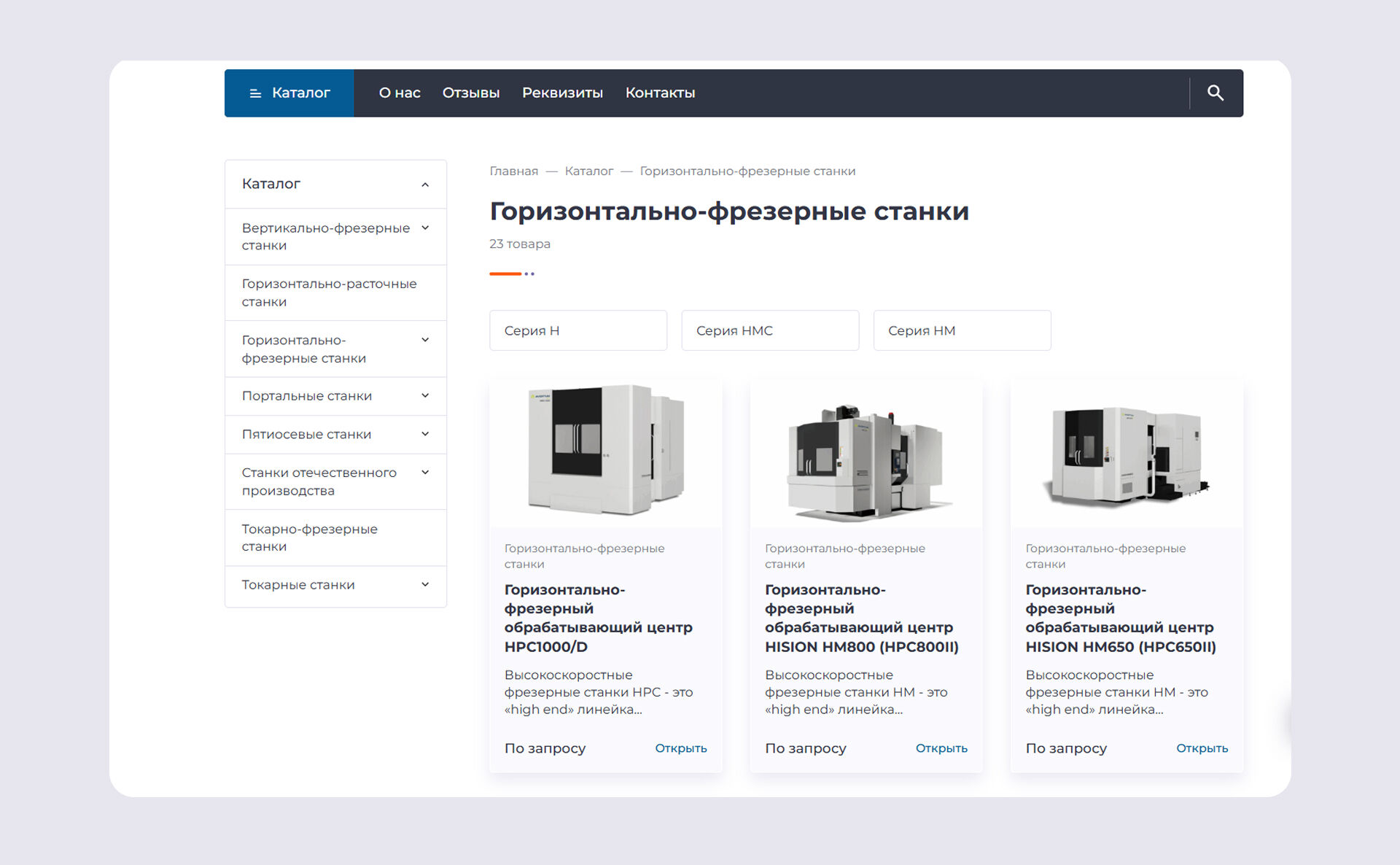Go to Контакты page
1400x865 pixels.
[660, 93]
